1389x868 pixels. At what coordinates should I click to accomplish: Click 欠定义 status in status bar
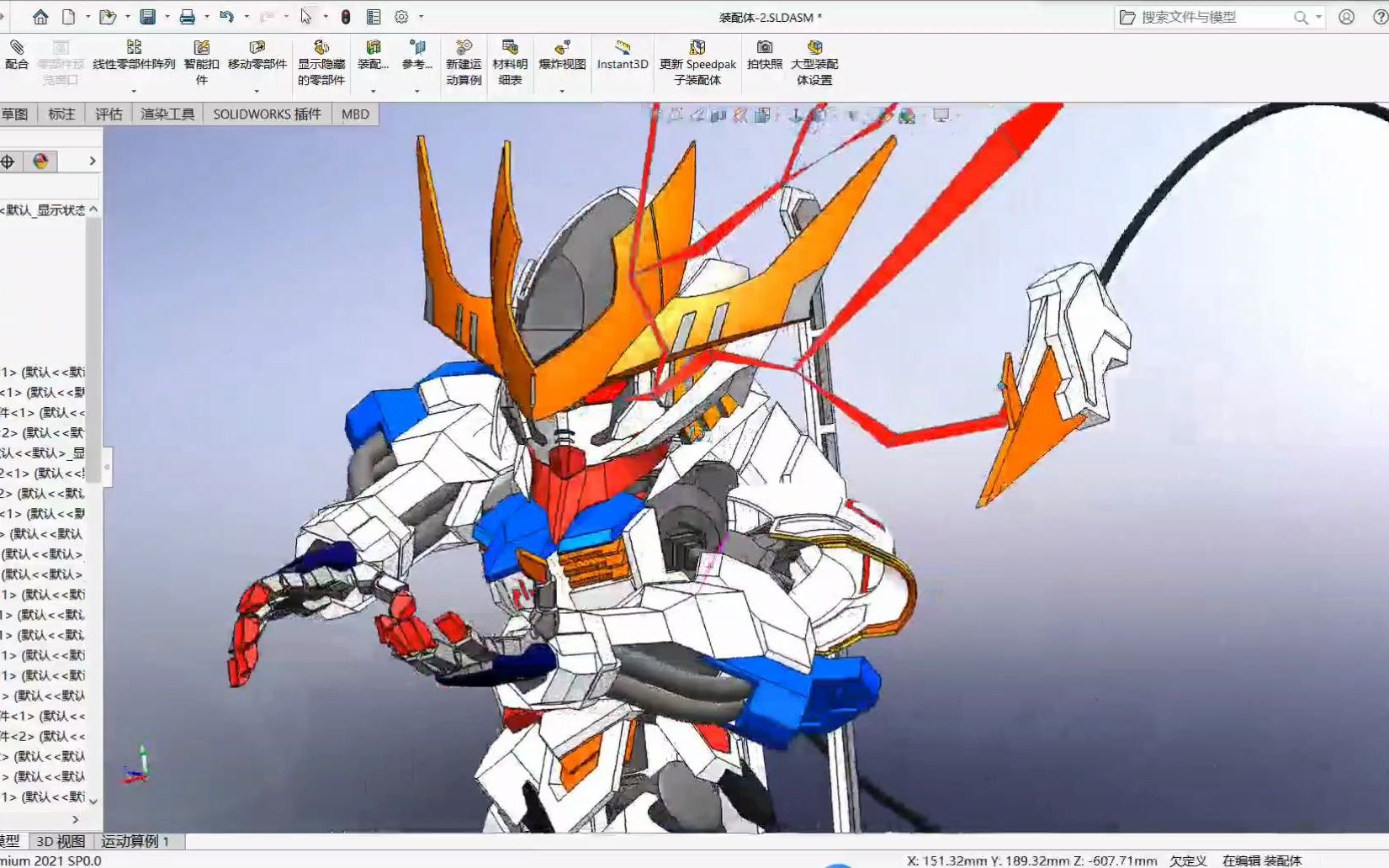point(1188,860)
